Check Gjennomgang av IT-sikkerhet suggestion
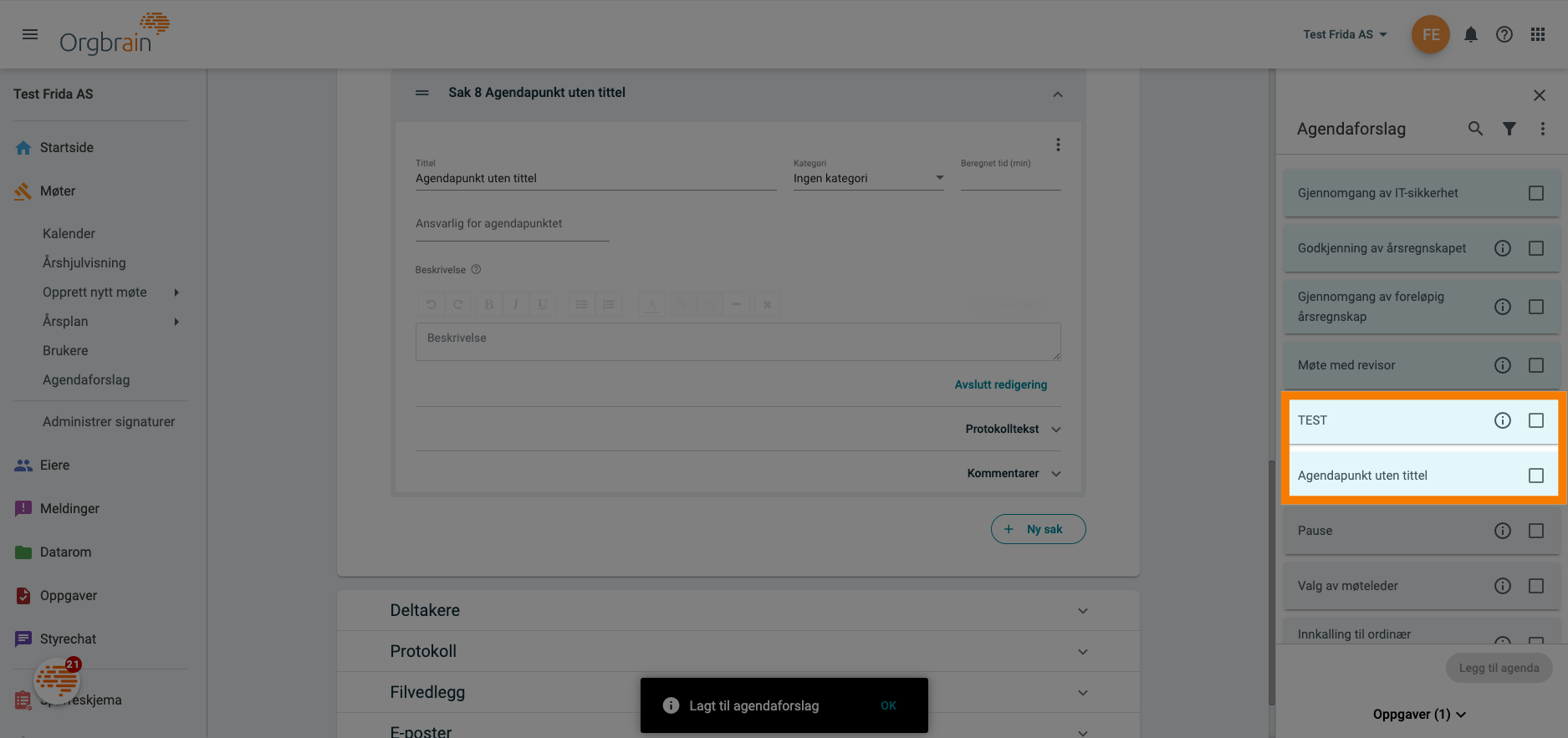This screenshot has height=738, width=1568. point(1536,193)
